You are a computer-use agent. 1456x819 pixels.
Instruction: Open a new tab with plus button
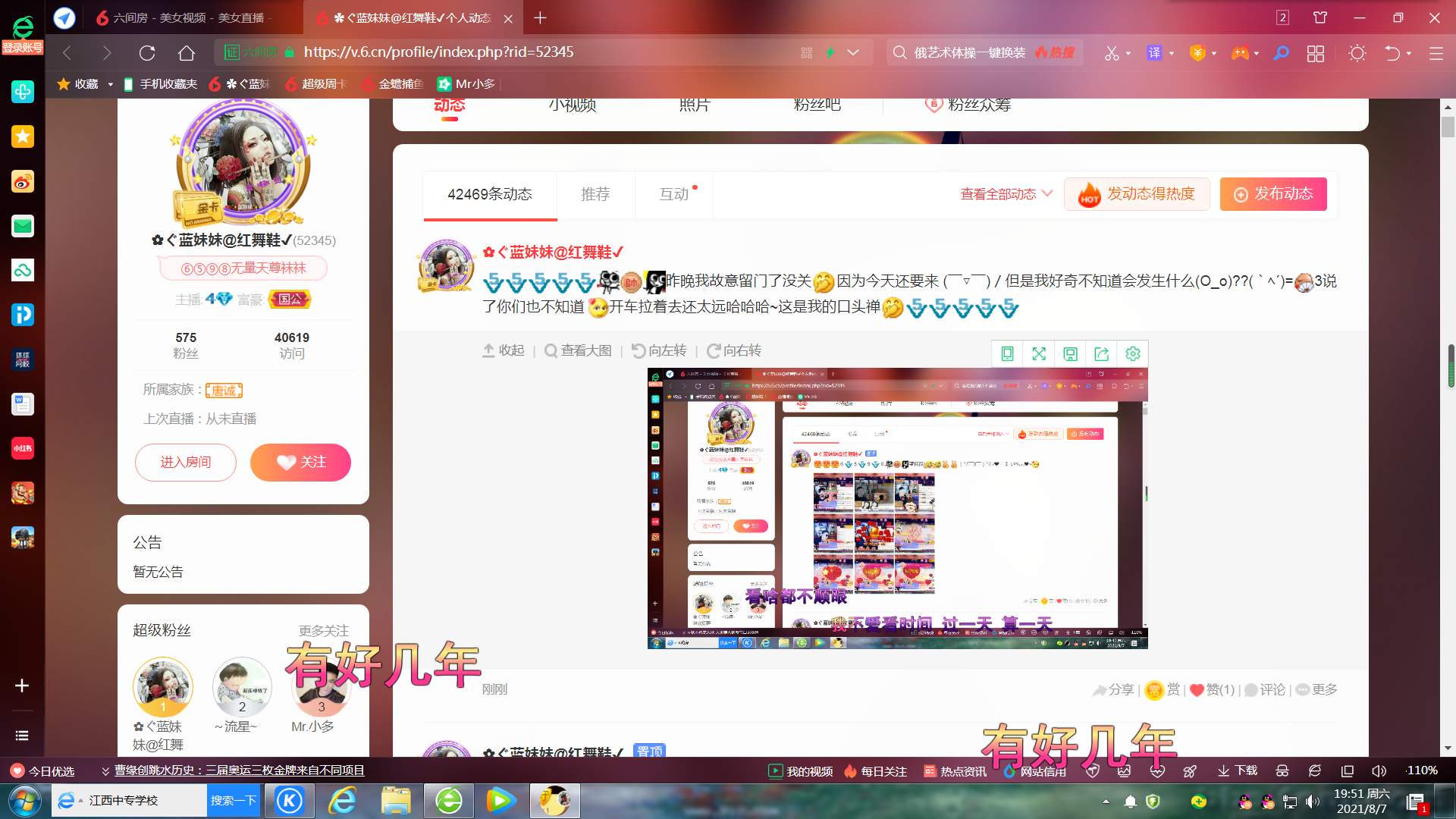click(x=540, y=17)
